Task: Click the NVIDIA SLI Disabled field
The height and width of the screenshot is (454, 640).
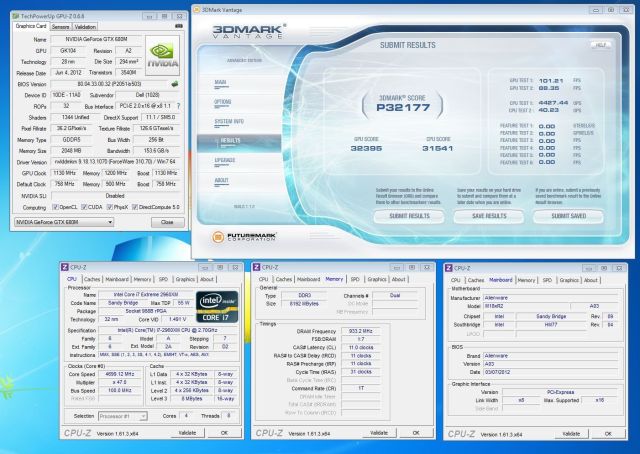Action: (115, 196)
